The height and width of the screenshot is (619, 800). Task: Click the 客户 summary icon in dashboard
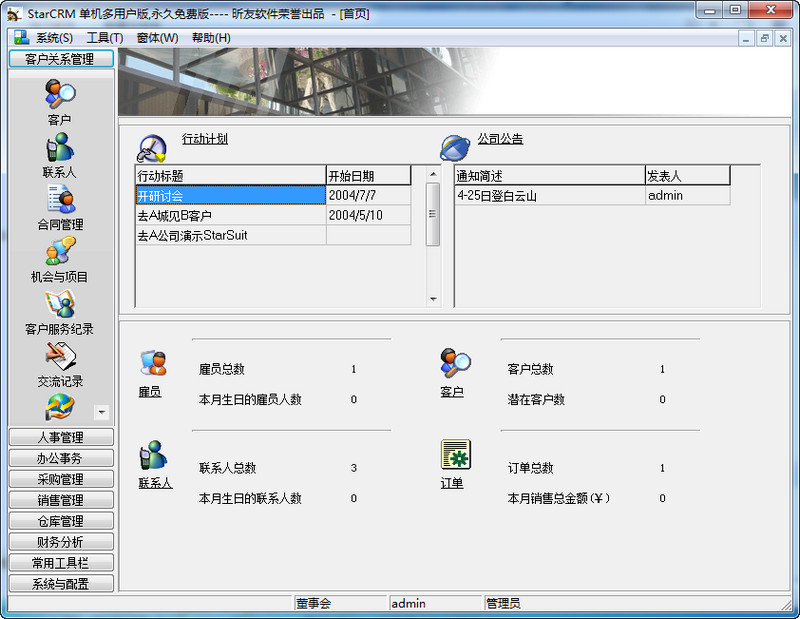click(x=455, y=363)
